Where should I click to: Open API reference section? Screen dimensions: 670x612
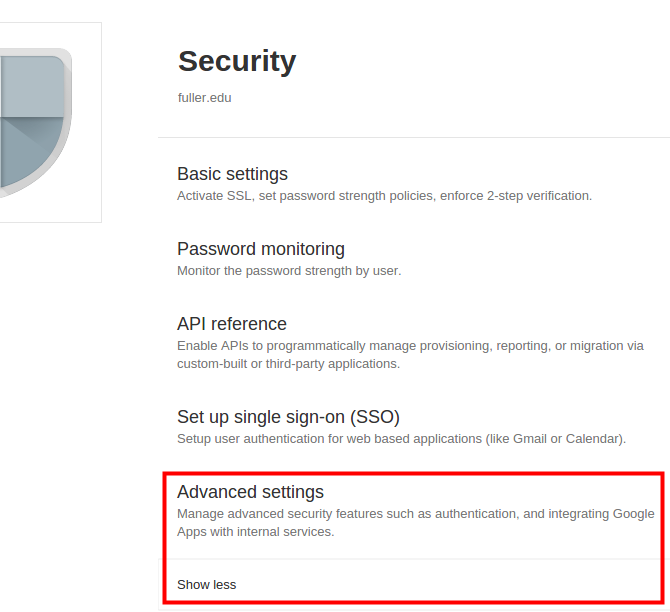click(232, 324)
